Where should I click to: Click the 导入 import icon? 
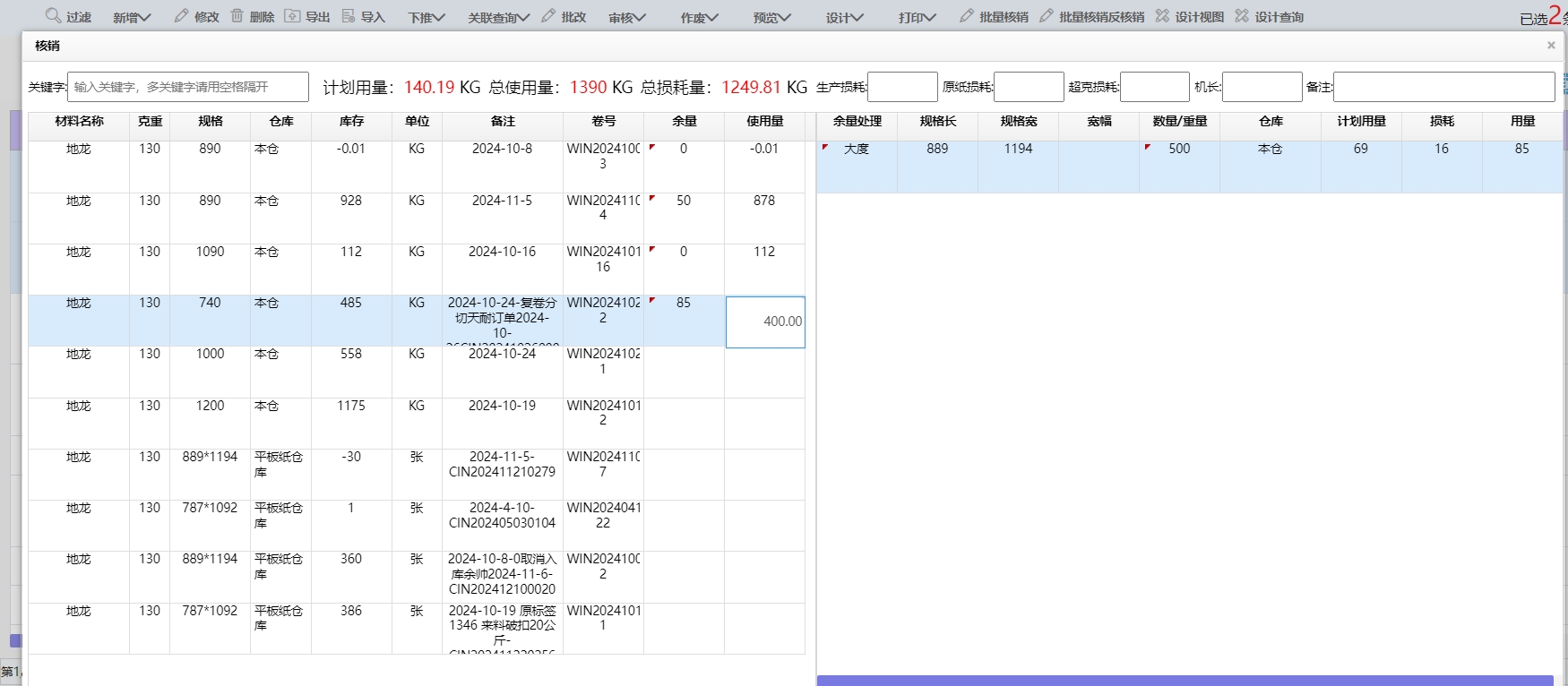349,16
